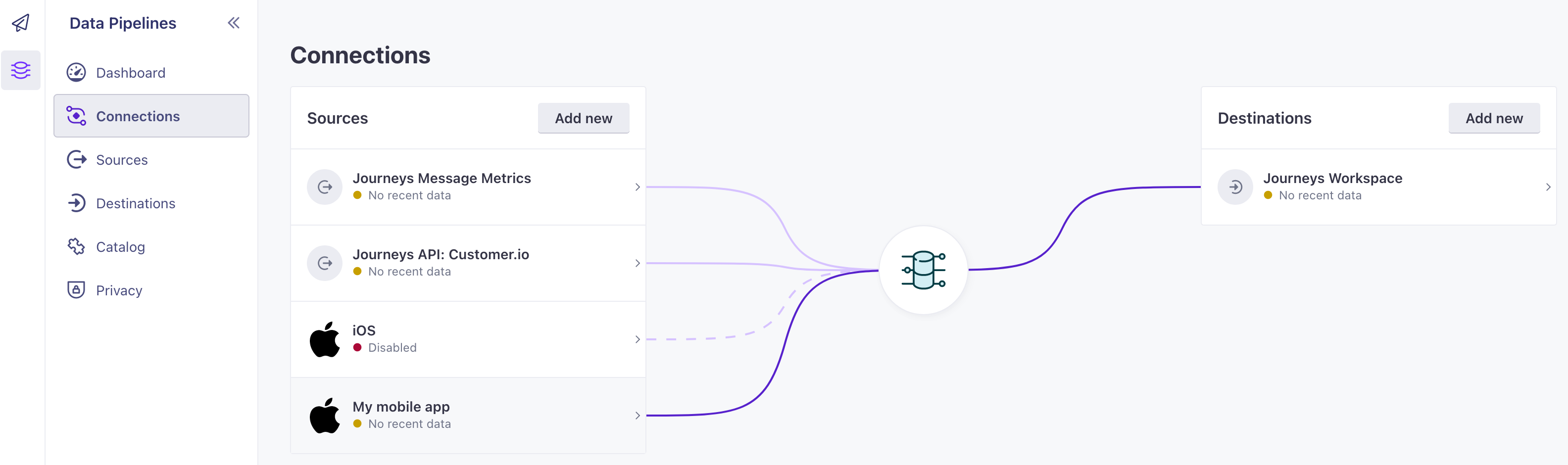Click the Journeys Message Metrics source icon
This screenshot has width=1568, height=465.
(324, 187)
